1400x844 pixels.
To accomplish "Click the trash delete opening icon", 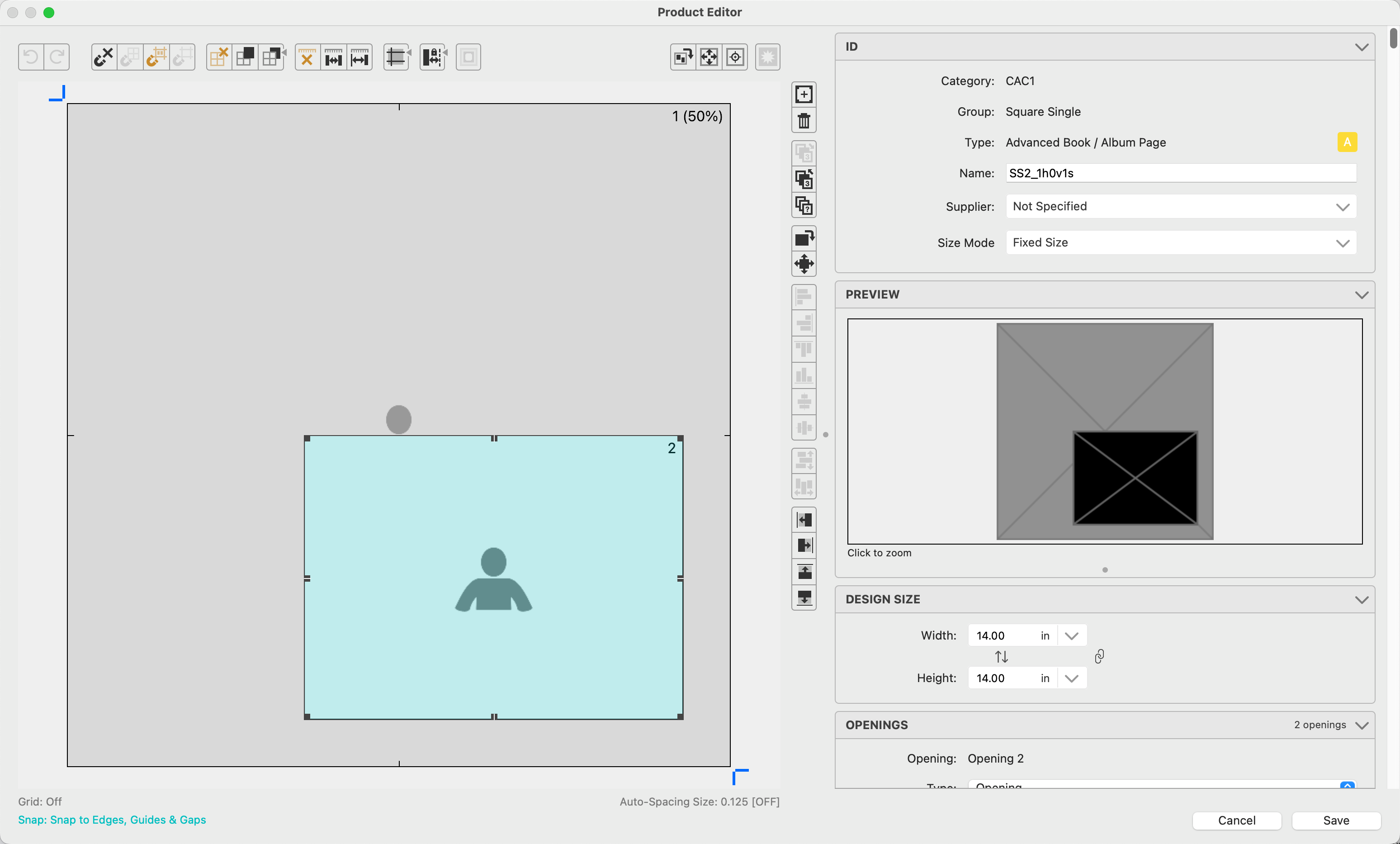I will tap(804, 120).
